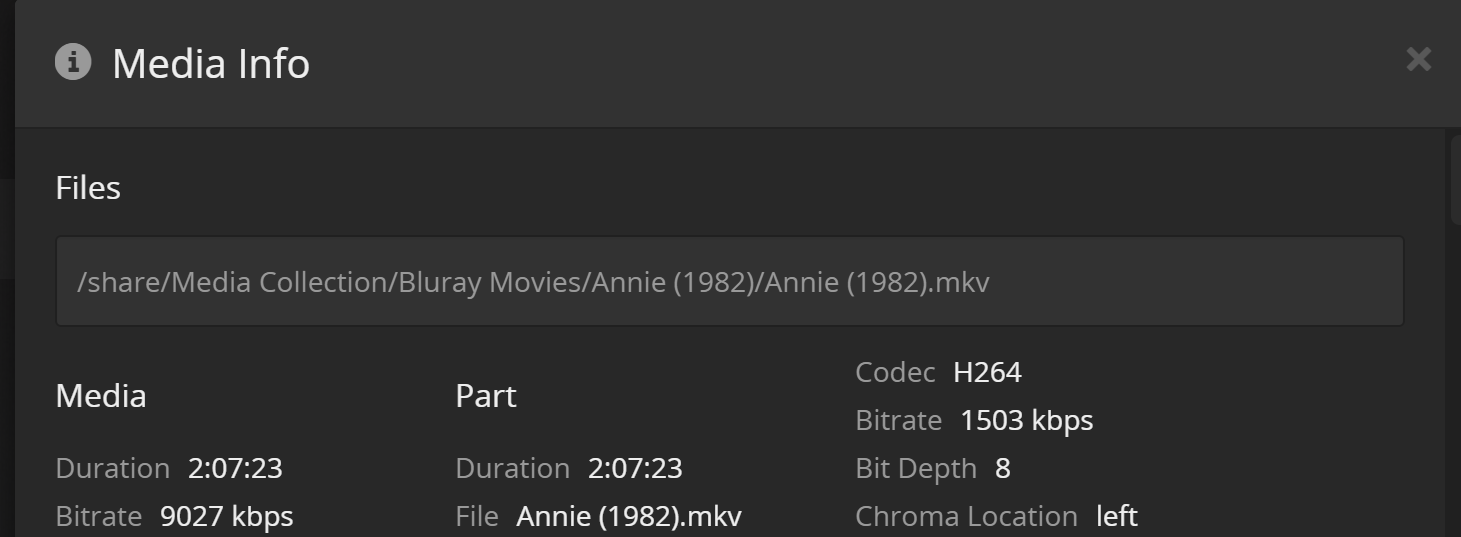The height and width of the screenshot is (537, 1461).
Task: Click the H264 codec value
Action: click(x=987, y=372)
